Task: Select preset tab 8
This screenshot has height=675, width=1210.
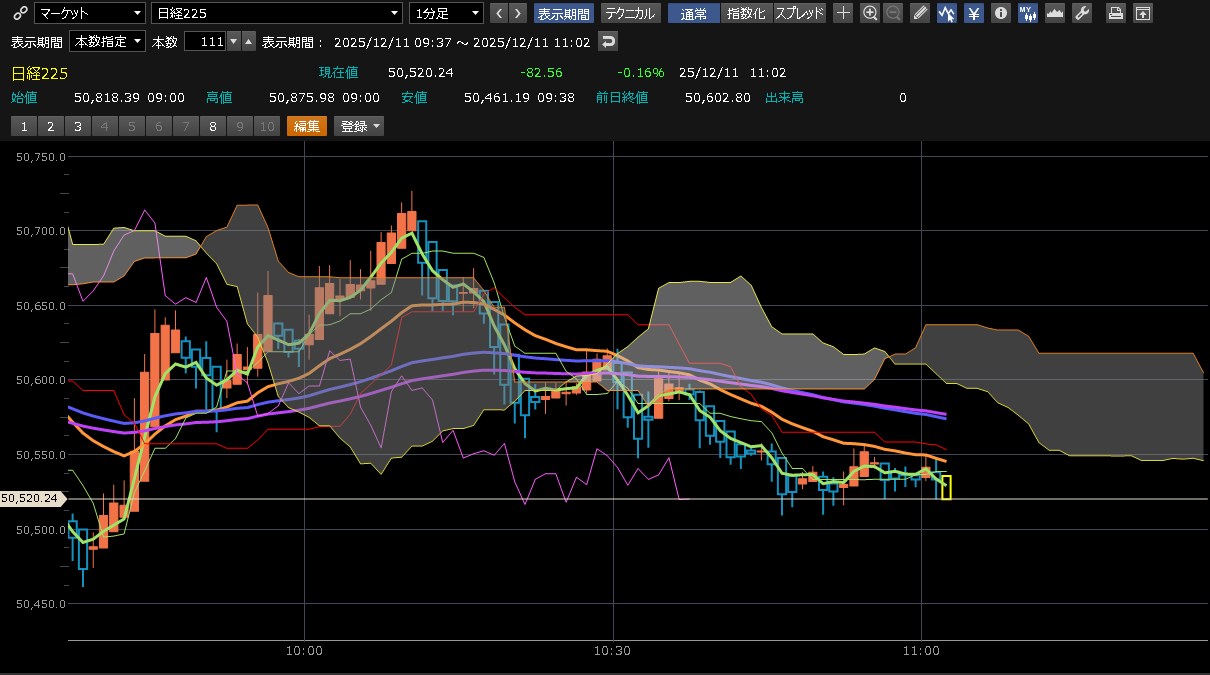Action: pyautogui.click(x=212, y=126)
